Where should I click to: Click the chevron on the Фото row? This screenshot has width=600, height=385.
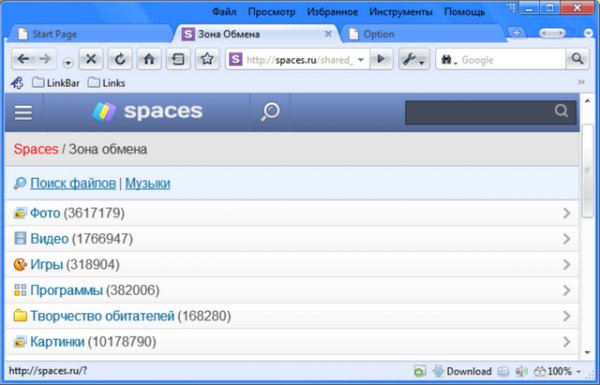tap(567, 213)
